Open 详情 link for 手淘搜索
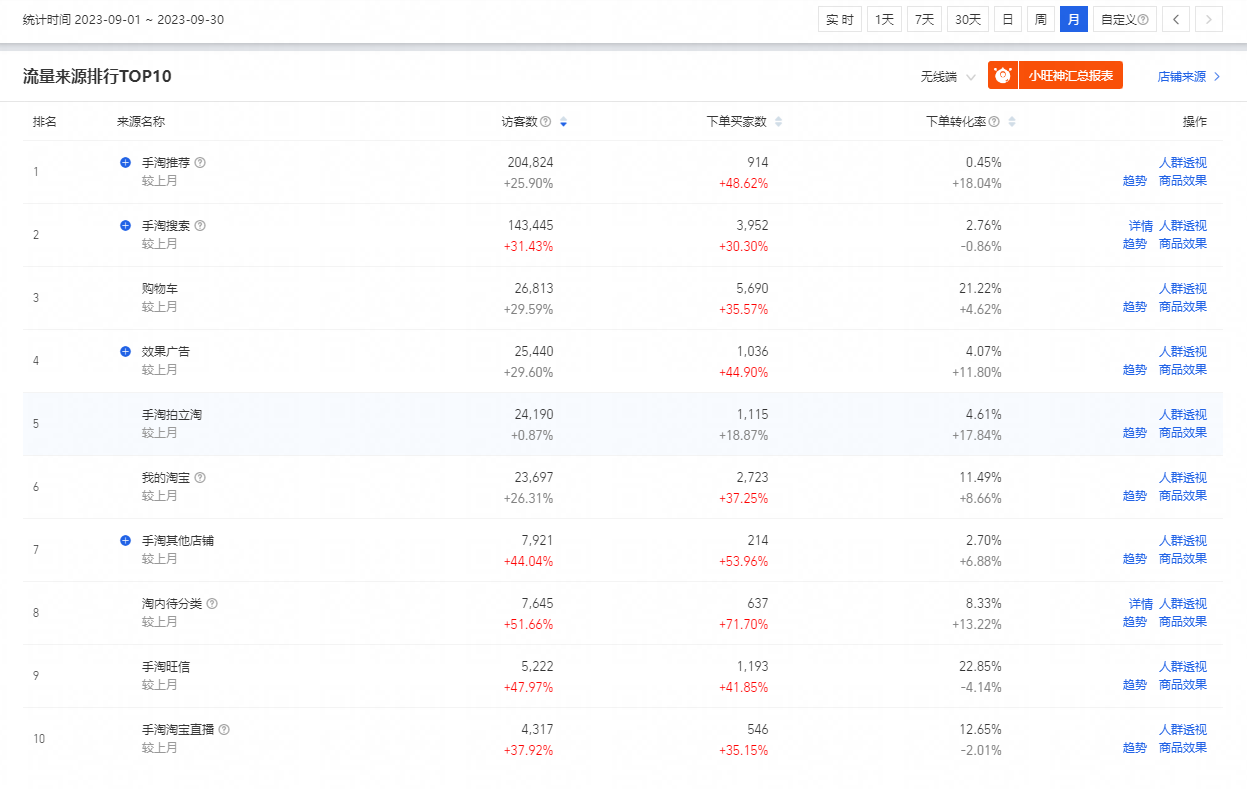This screenshot has width=1247, height=789. (1140, 226)
